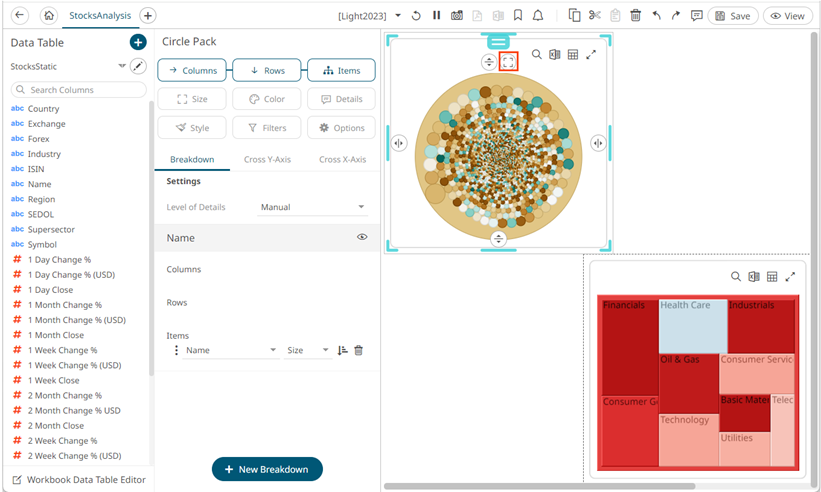
Task: Toggle visibility eye for Name breakdown
Action: click(362, 238)
